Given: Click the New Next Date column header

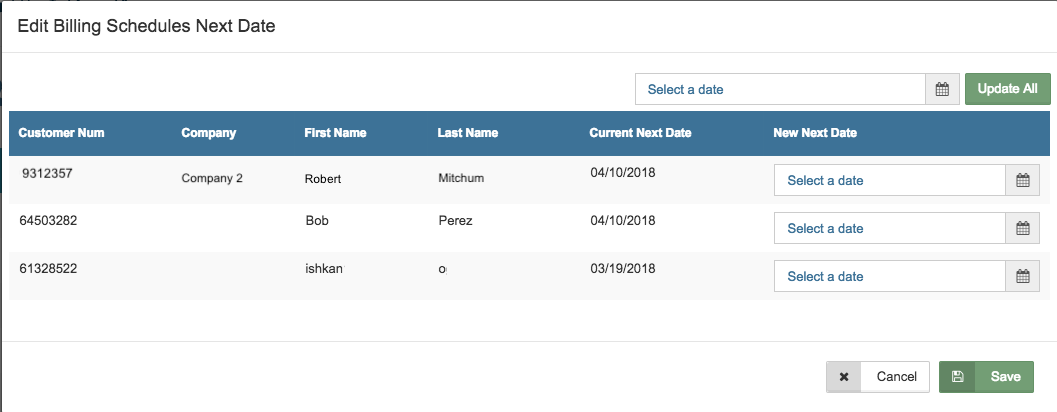Looking at the screenshot, I should coord(815,133).
